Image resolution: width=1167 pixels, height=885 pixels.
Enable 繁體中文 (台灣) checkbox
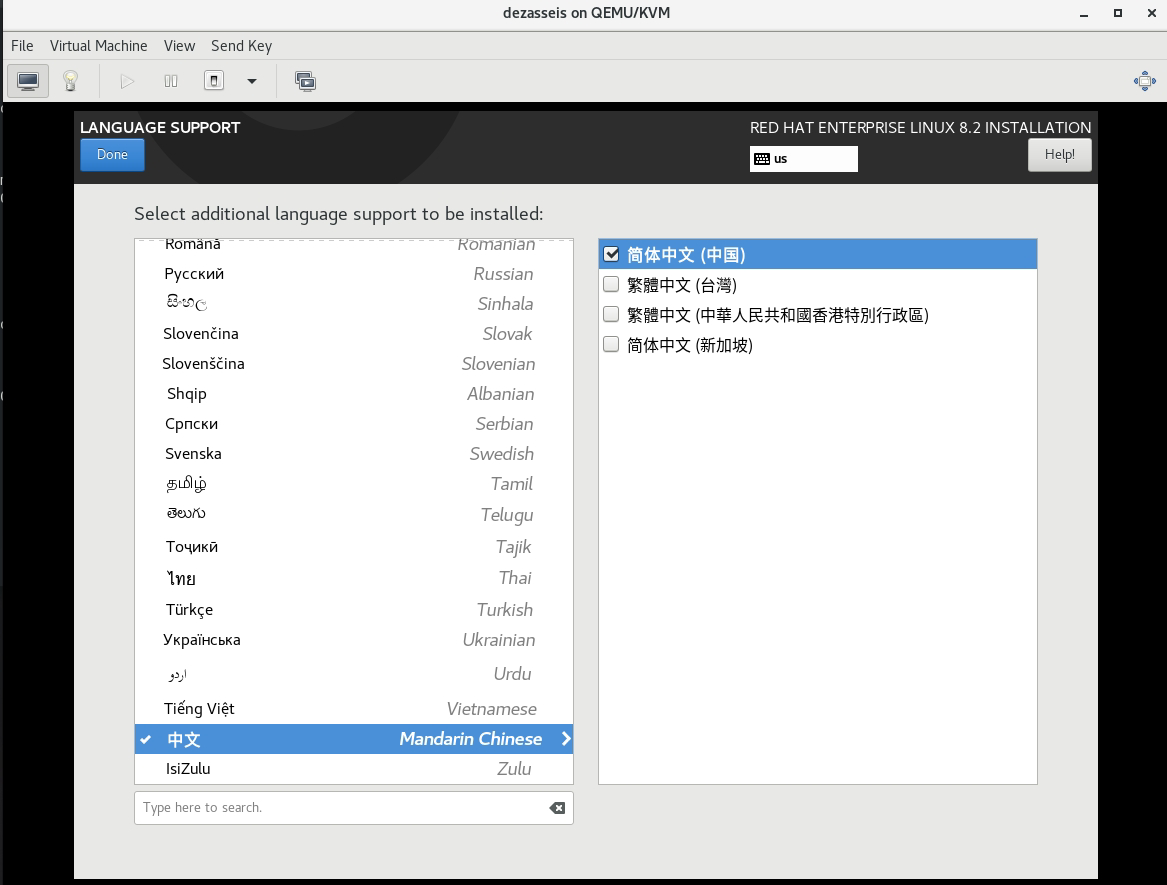coord(611,284)
